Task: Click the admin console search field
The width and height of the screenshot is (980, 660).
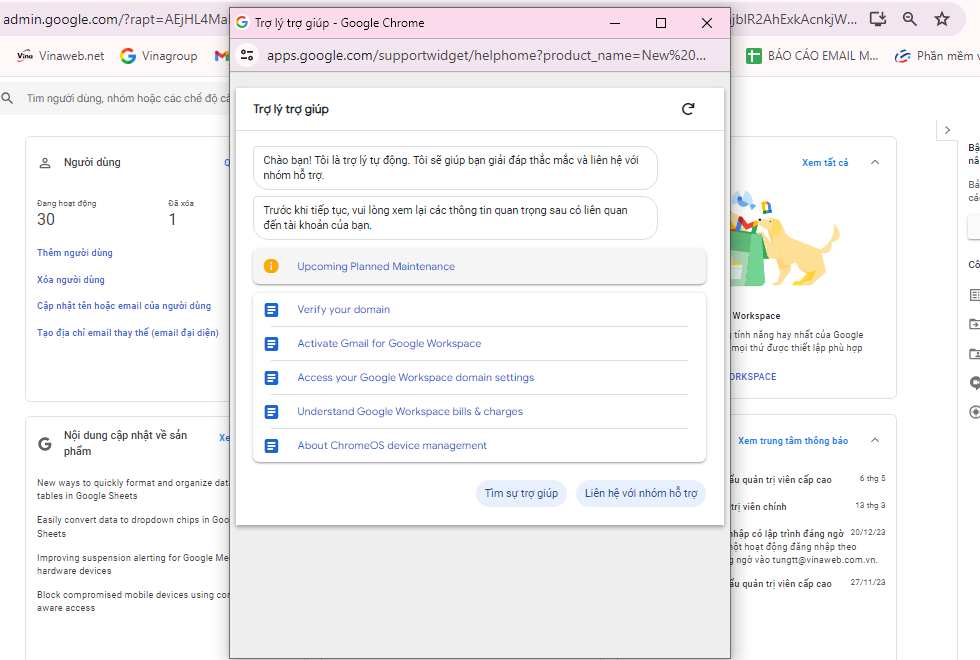Action: click(120, 98)
